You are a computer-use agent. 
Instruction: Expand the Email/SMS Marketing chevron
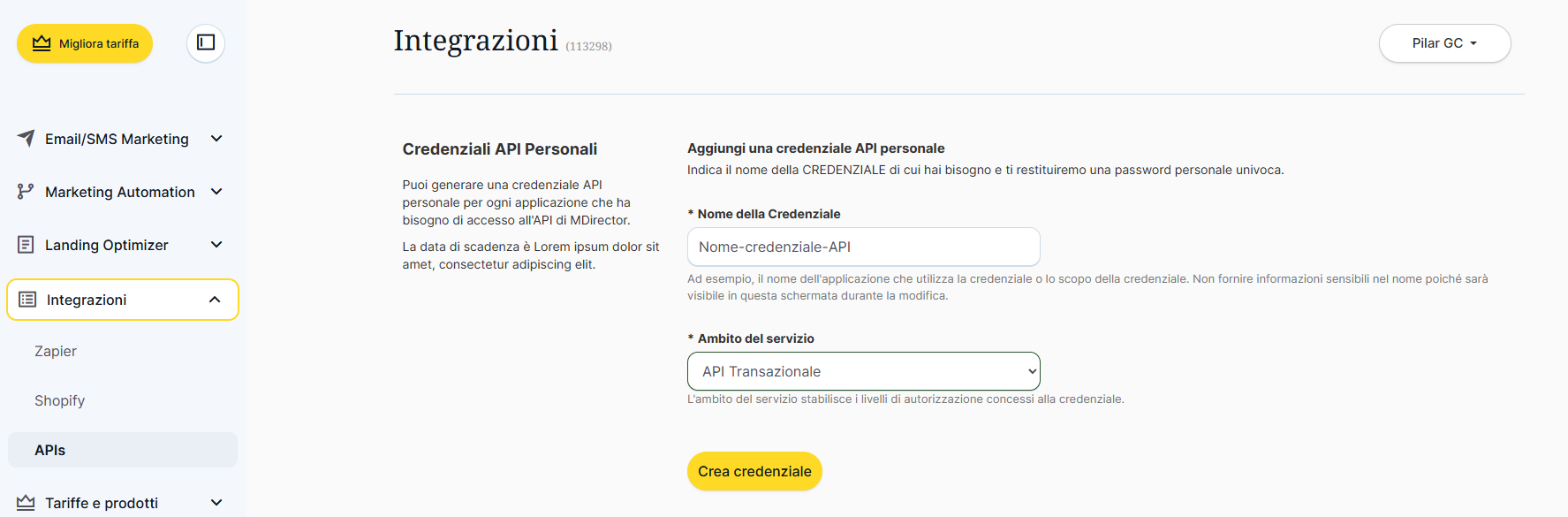click(216, 139)
